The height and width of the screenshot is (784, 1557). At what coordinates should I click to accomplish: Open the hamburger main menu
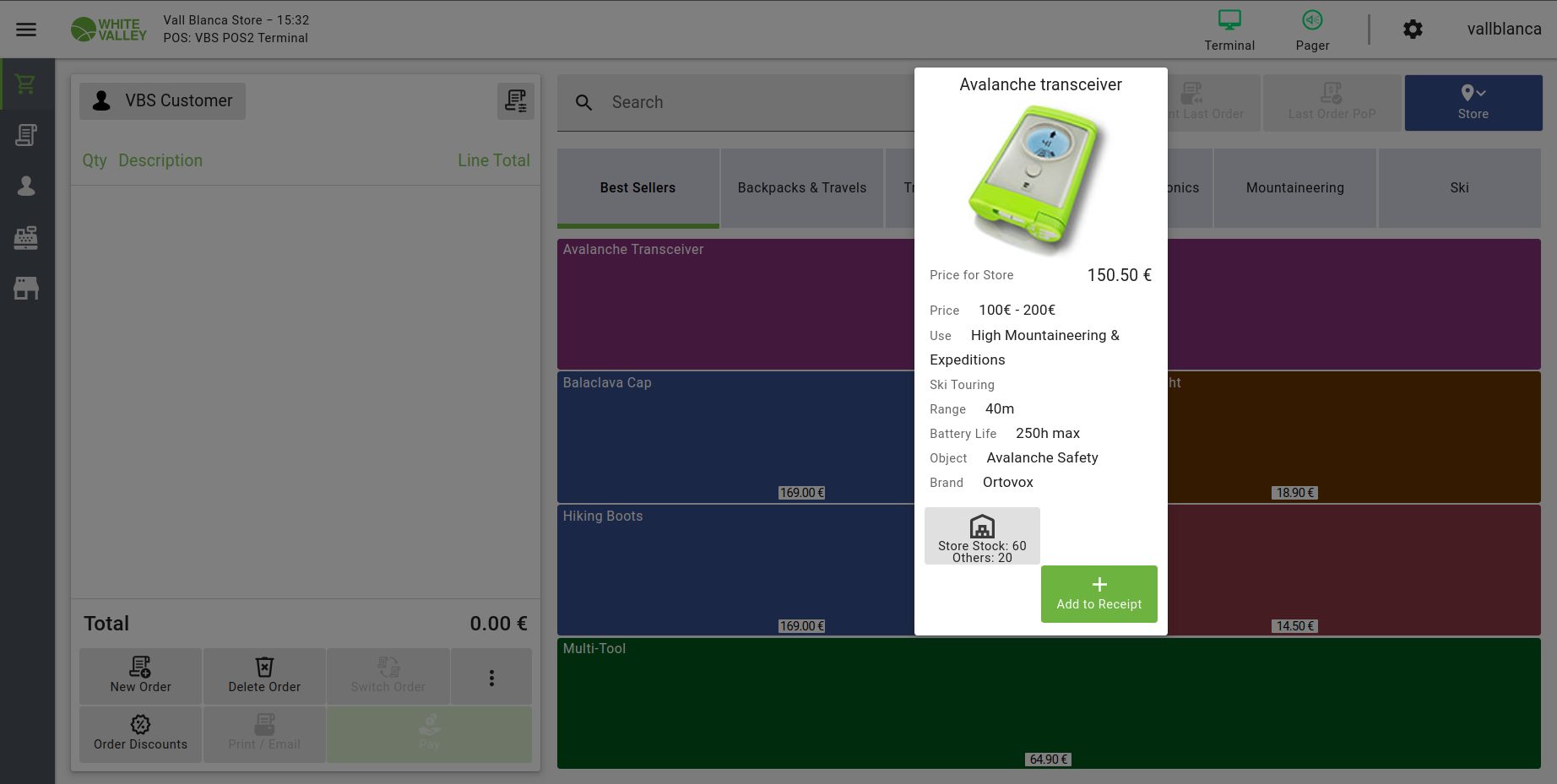coord(26,30)
